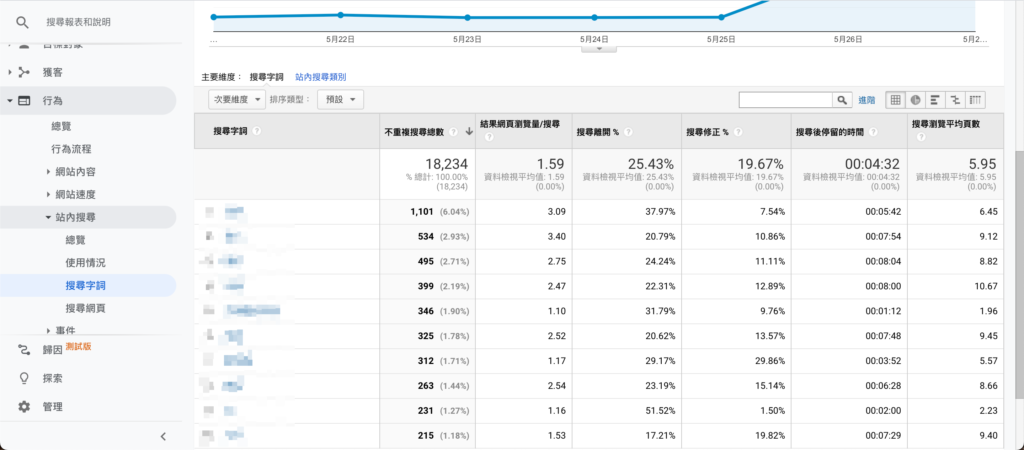Click the search term in the 1,101 row
The height and width of the screenshot is (450, 1024).
(234, 212)
